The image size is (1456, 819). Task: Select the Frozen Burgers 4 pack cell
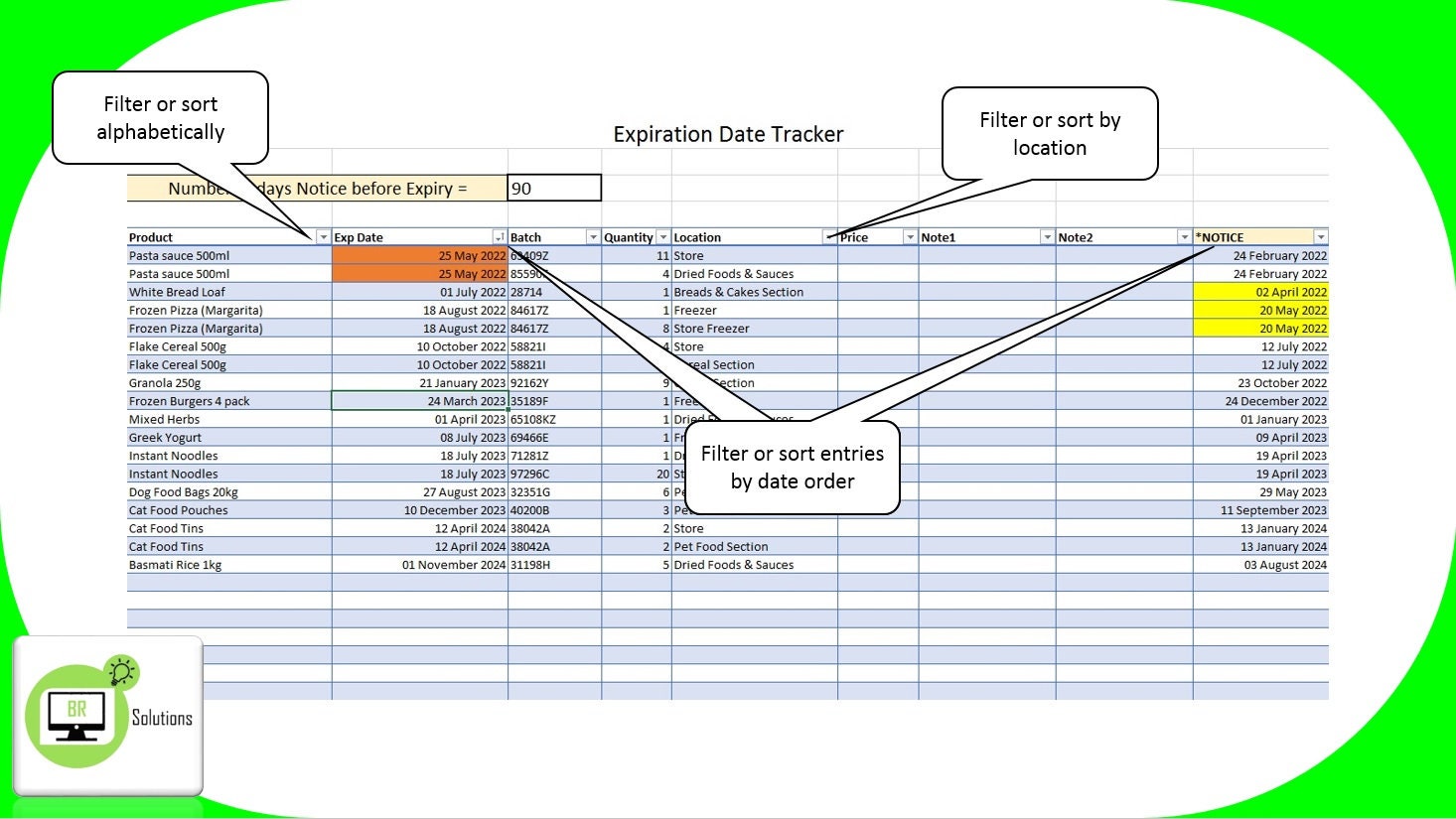click(189, 401)
